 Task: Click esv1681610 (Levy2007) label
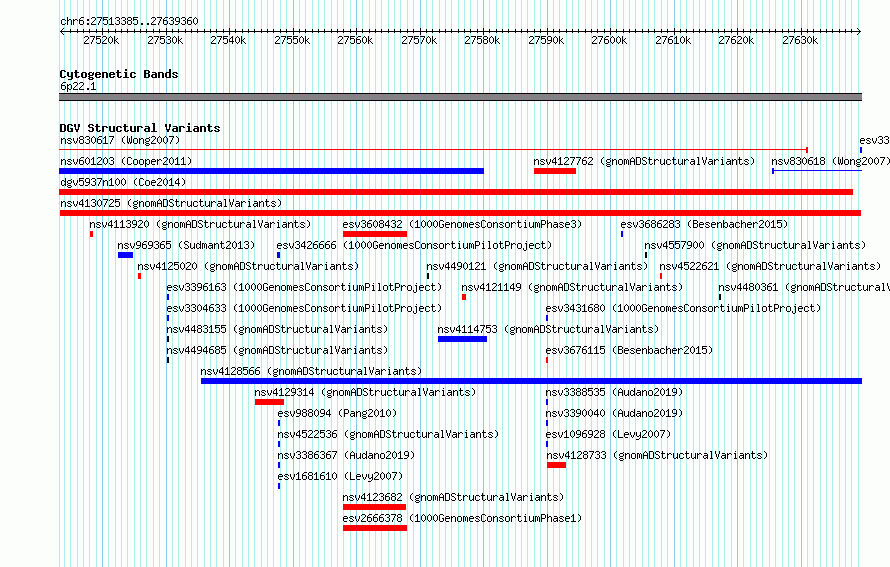pyautogui.click(x=340, y=476)
